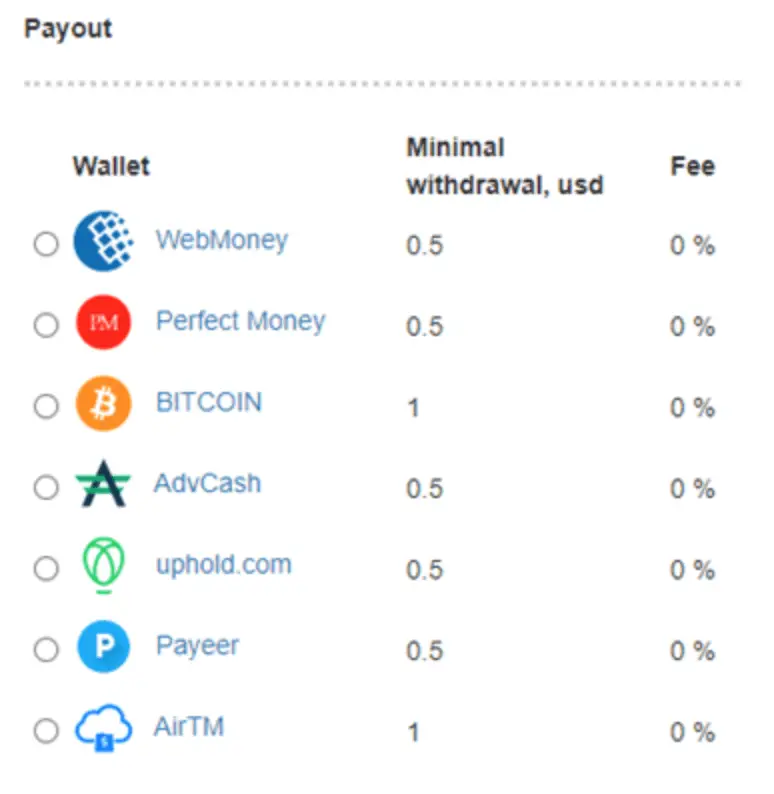Image resolution: width=774 pixels, height=794 pixels.
Task: Open the uphold.com link text
Action: (224, 565)
